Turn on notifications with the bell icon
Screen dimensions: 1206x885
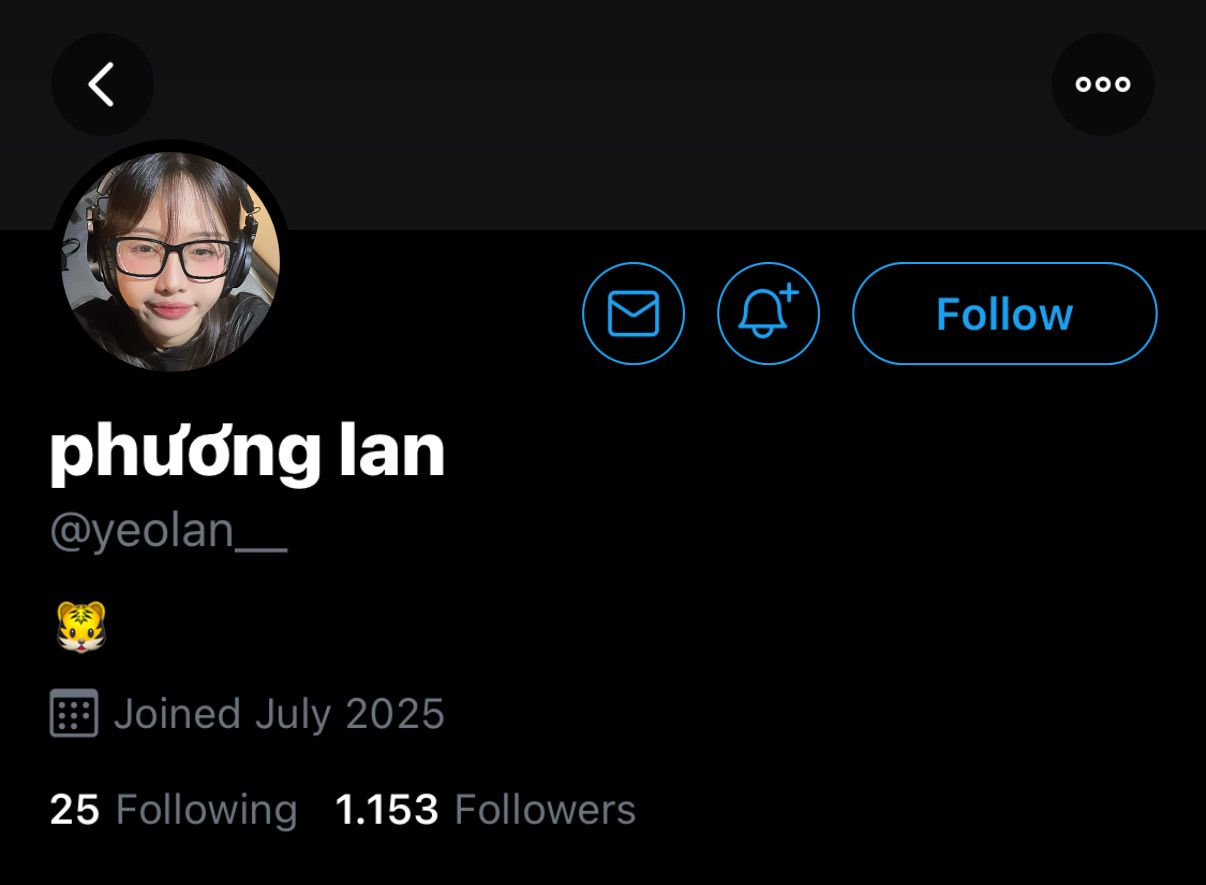point(768,313)
